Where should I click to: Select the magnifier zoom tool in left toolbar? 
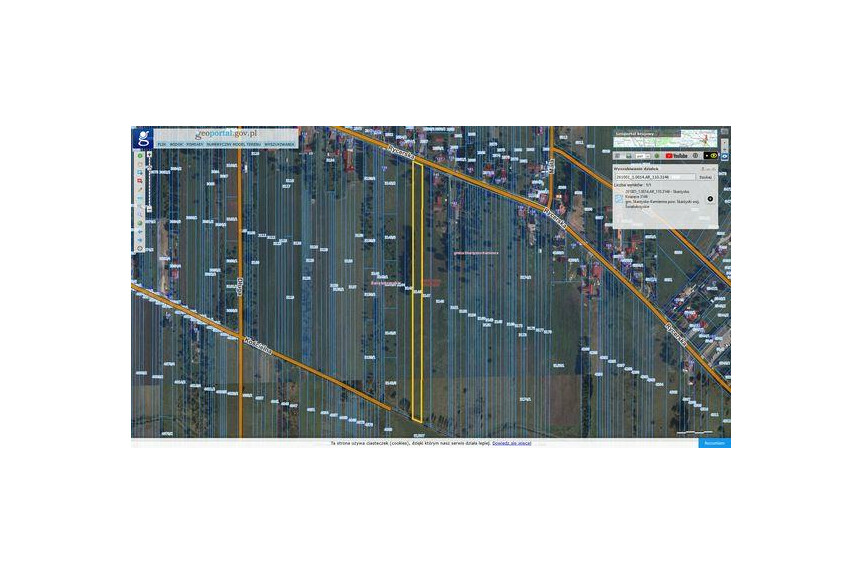tap(140, 171)
